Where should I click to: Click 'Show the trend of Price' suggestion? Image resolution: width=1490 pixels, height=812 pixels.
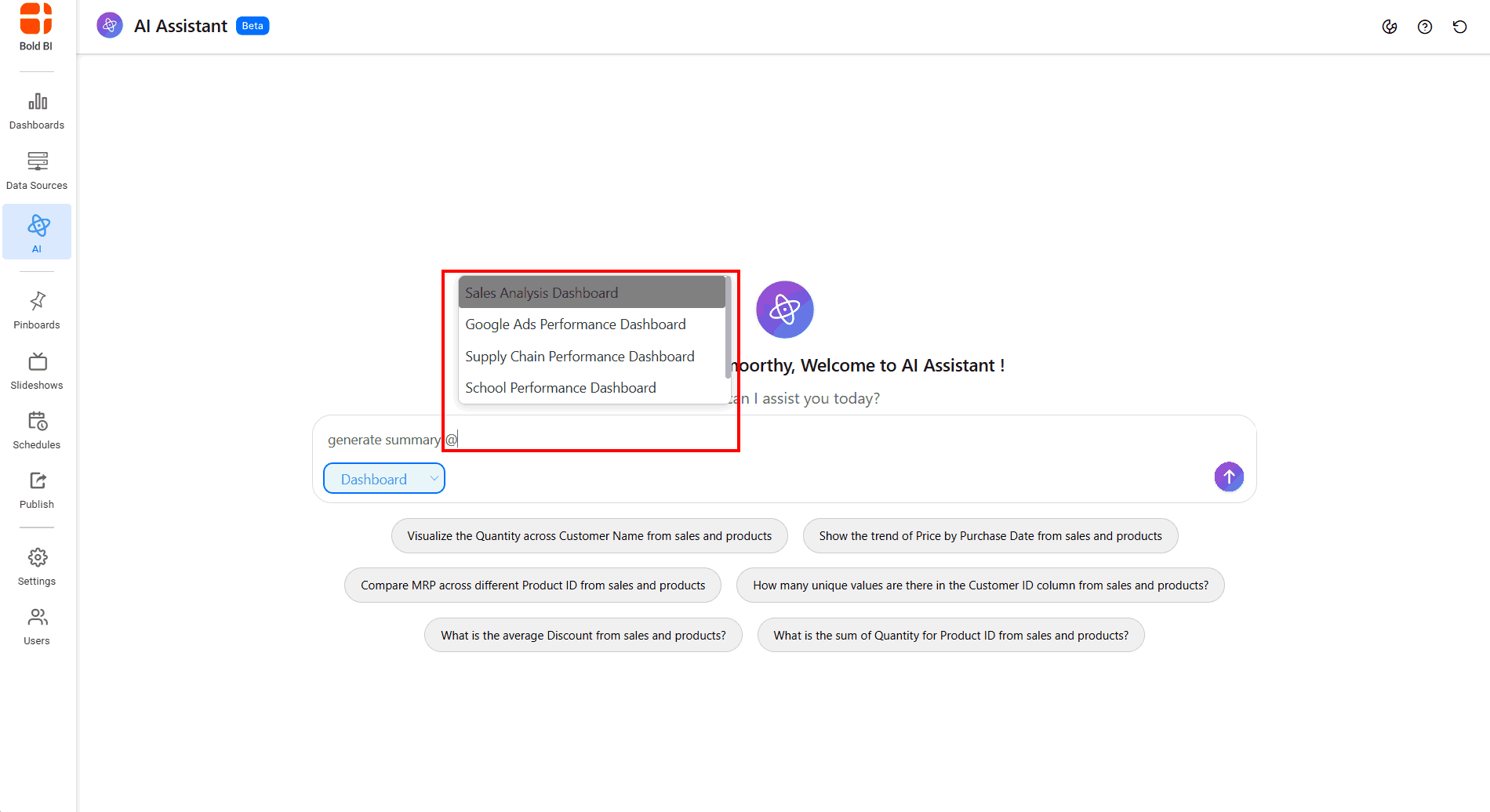pos(990,536)
